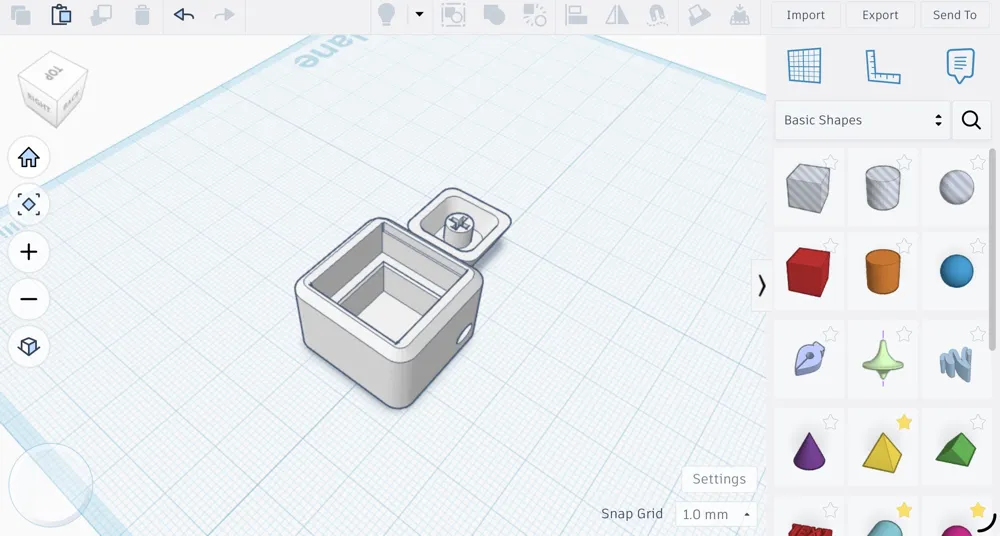
Task: Click the Delete trash icon
Action: [x=142, y=15]
